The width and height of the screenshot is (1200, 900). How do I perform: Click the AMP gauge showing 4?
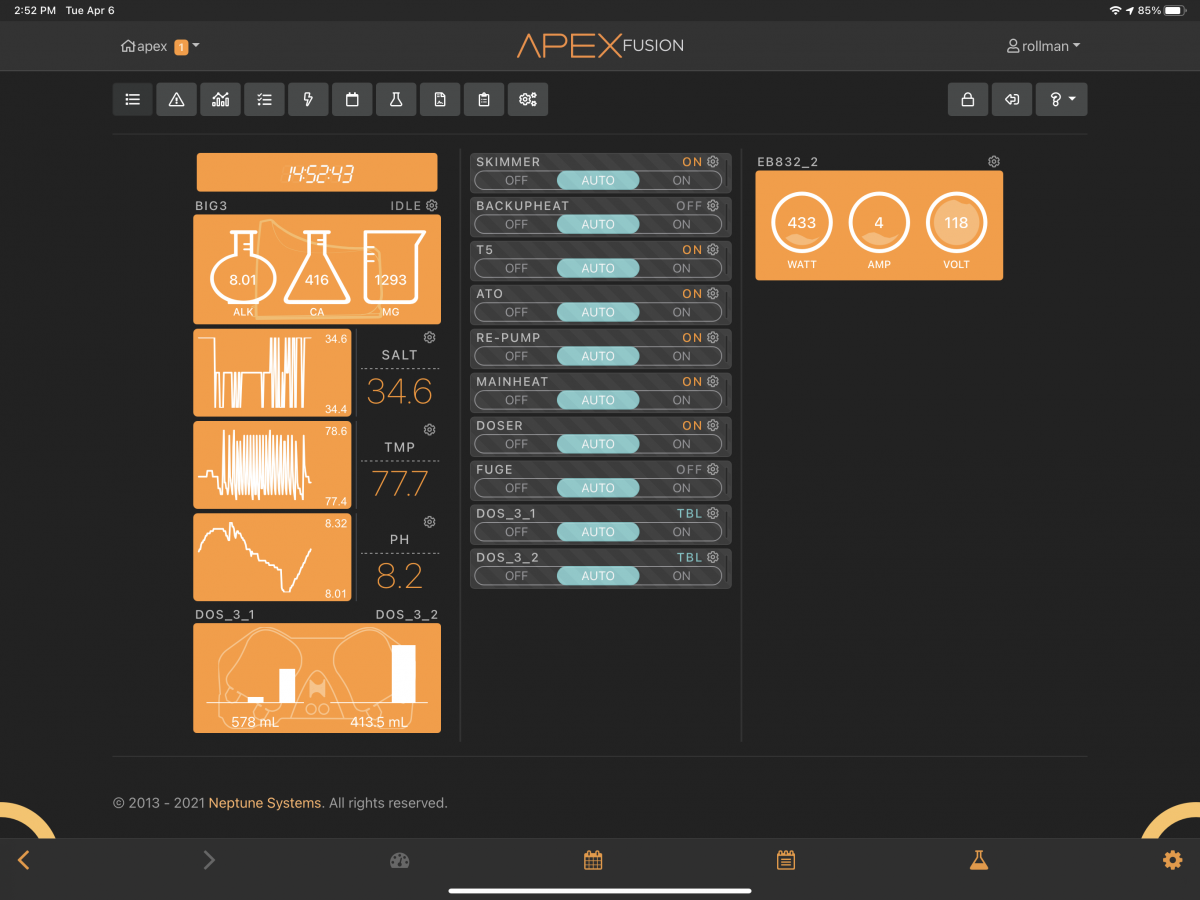click(879, 223)
